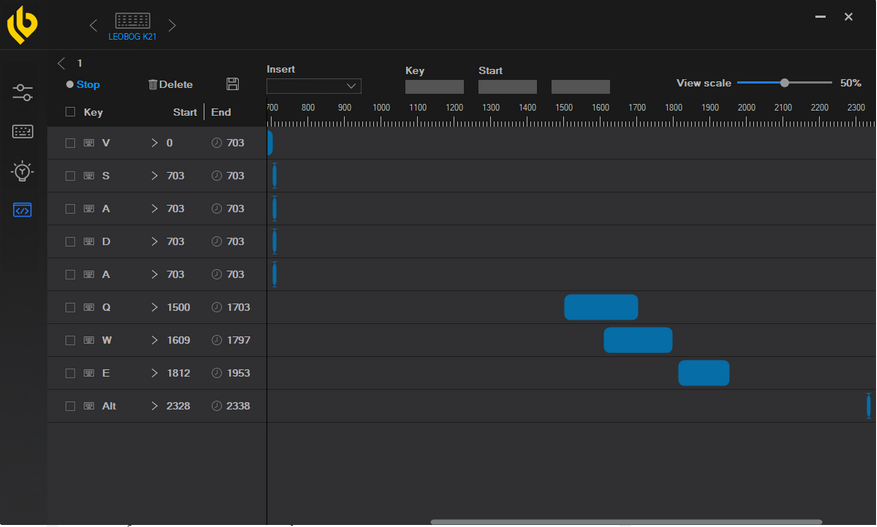Image resolution: width=877 pixels, height=527 pixels.
Task: Switch to next device with right arrow
Action: pos(172,25)
